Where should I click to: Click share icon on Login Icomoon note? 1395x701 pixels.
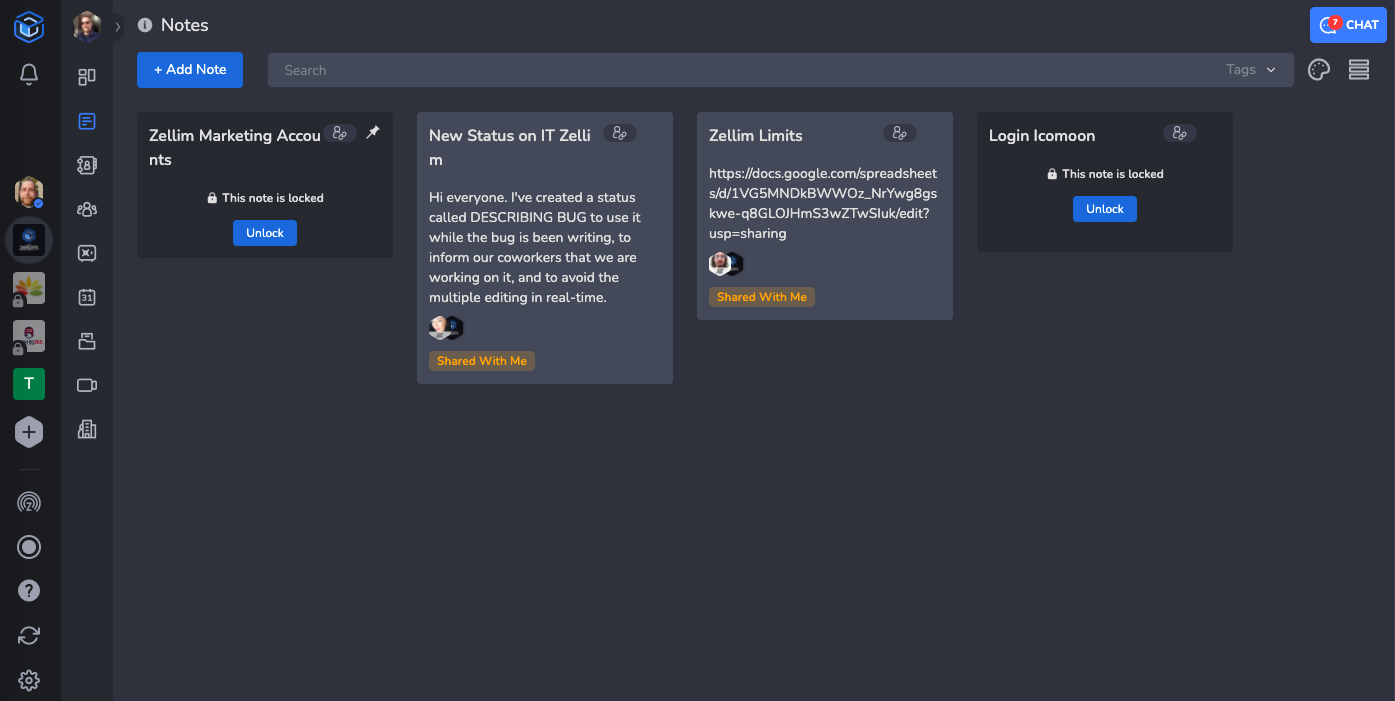(x=1180, y=133)
